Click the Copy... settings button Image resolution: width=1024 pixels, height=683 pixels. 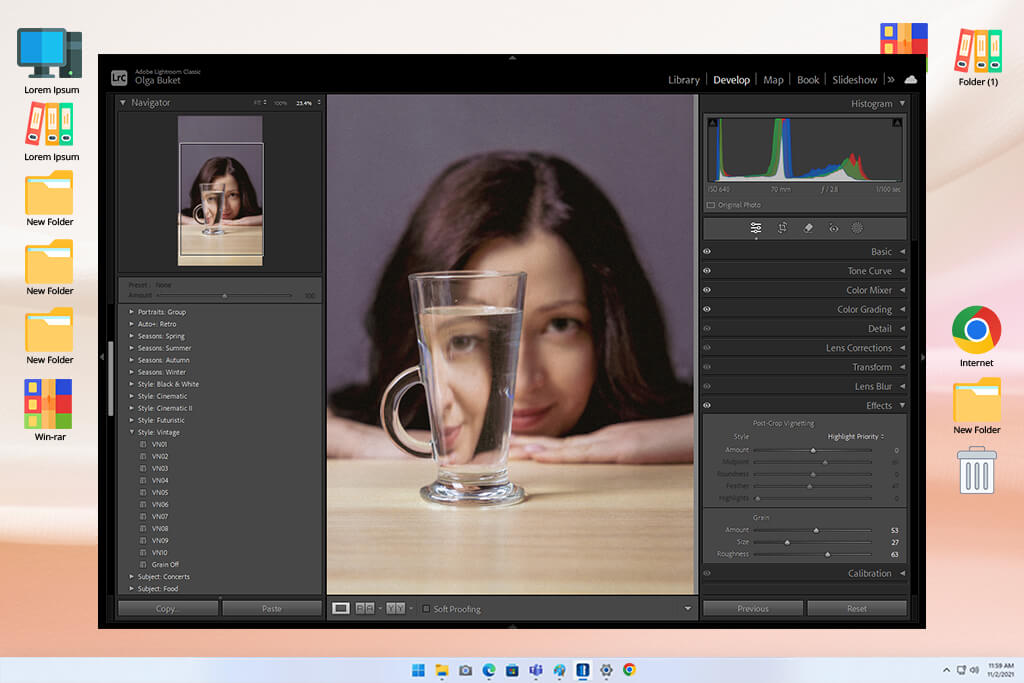(168, 609)
